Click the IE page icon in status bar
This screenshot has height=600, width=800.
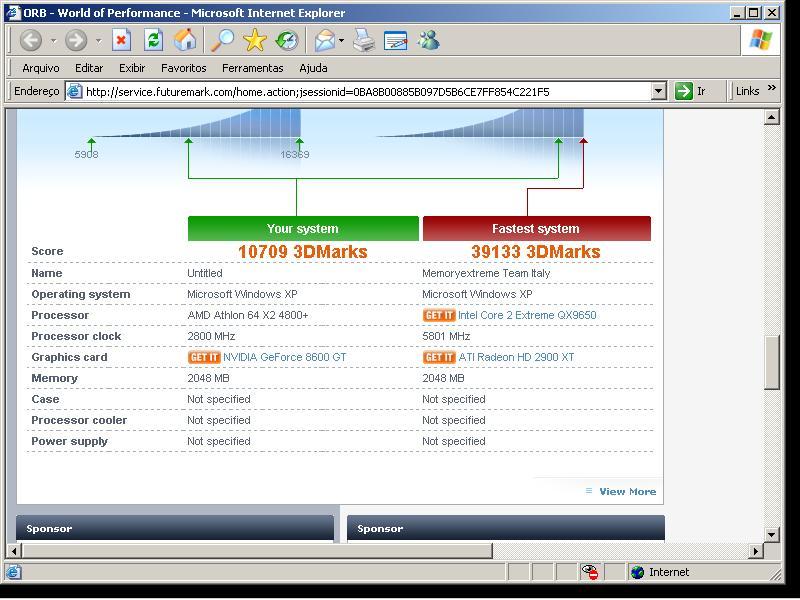coord(13,572)
